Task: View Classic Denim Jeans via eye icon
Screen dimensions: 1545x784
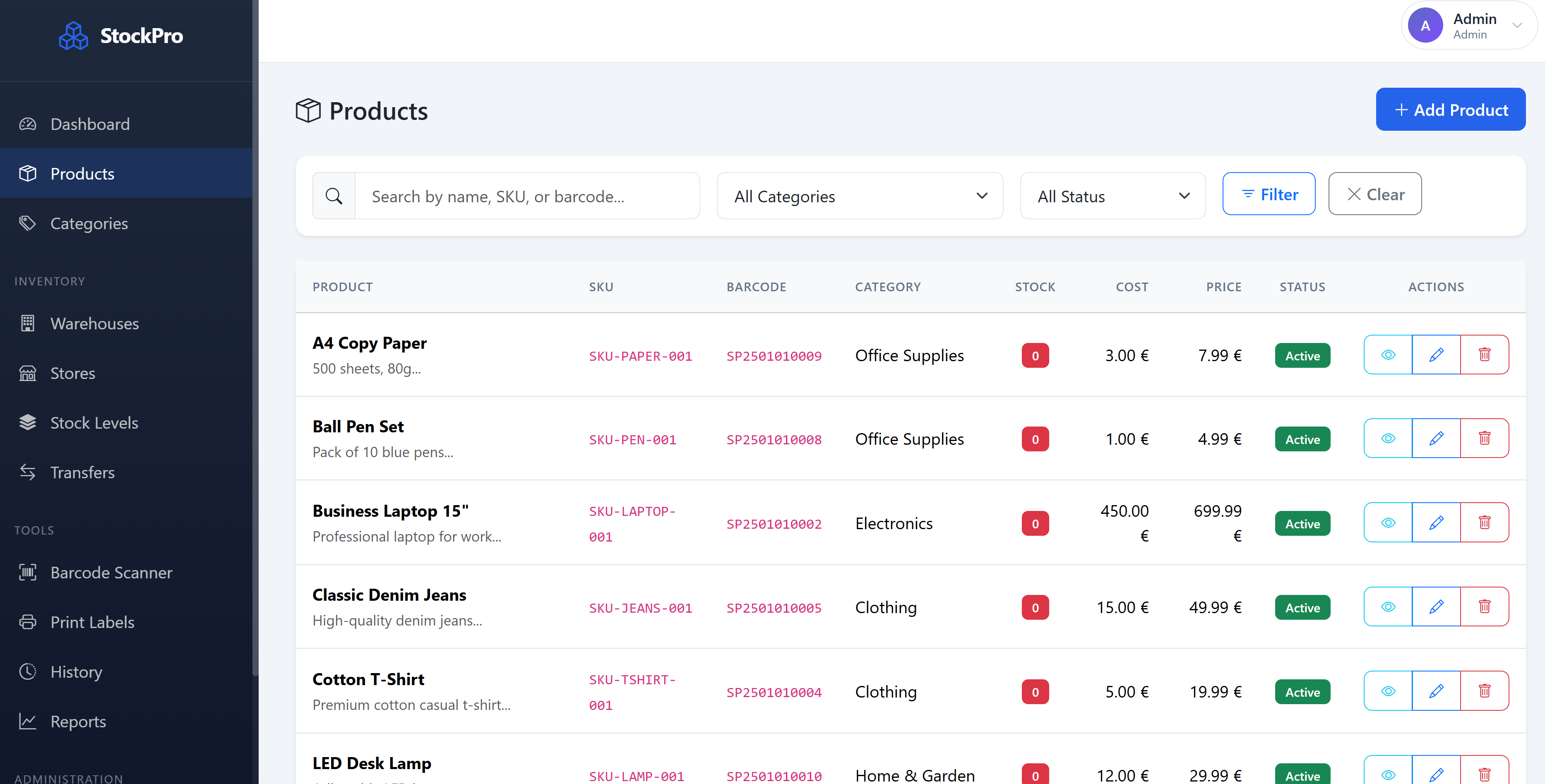Action: pyautogui.click(x=1388, y=607)
